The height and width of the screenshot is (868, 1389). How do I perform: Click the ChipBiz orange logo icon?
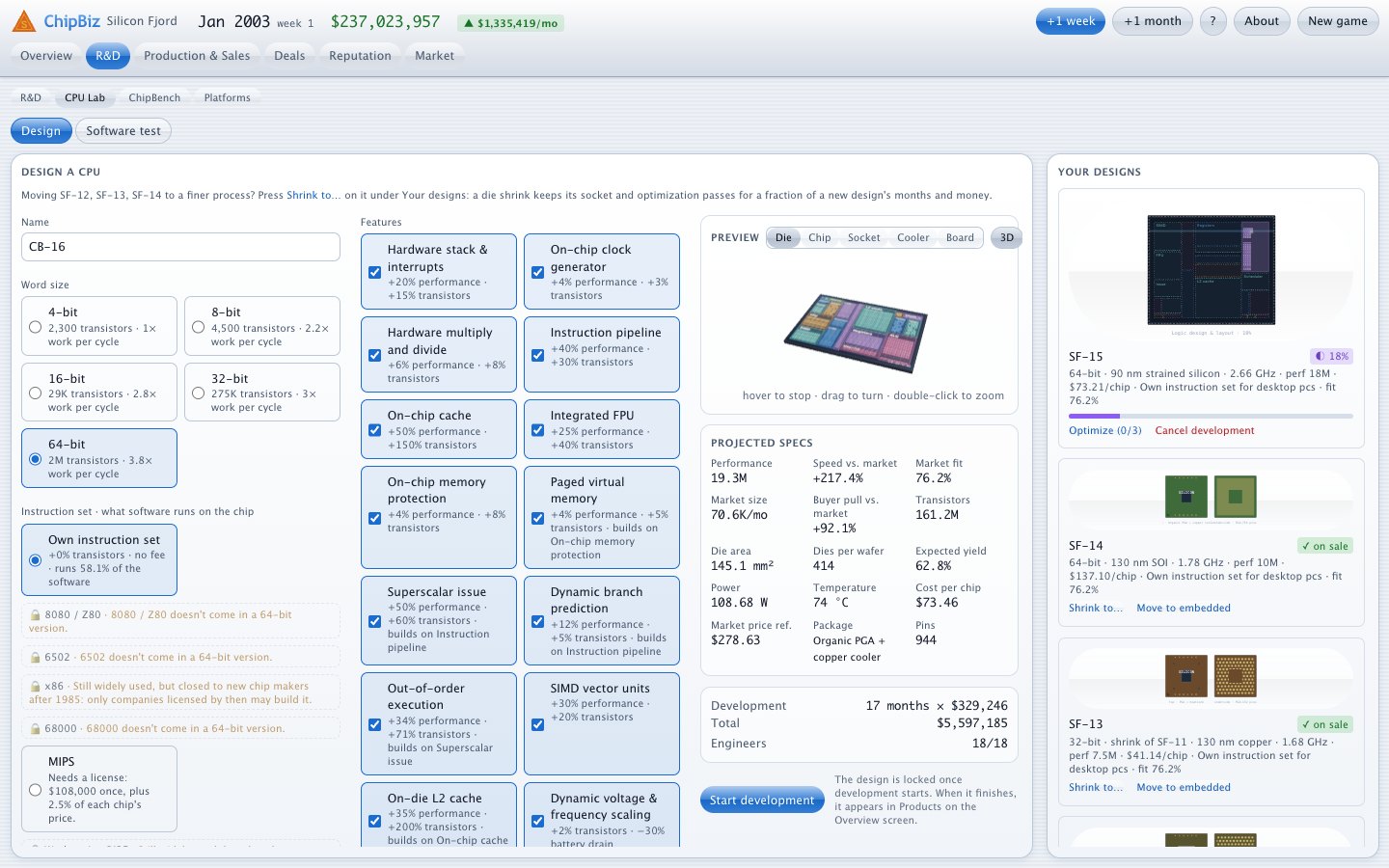tap(24, 21)
